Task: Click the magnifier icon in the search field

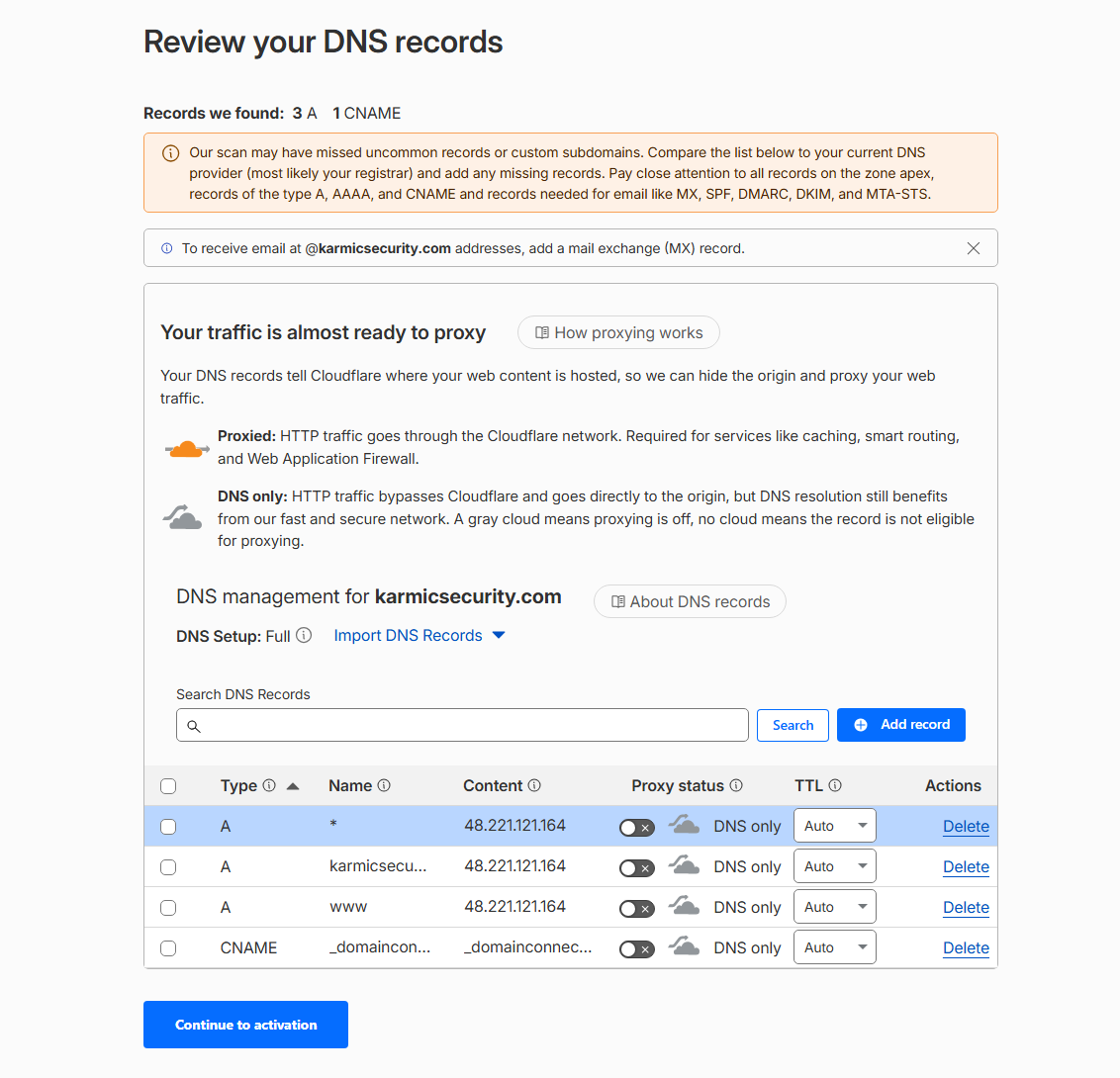Action: tap(194, 726)
